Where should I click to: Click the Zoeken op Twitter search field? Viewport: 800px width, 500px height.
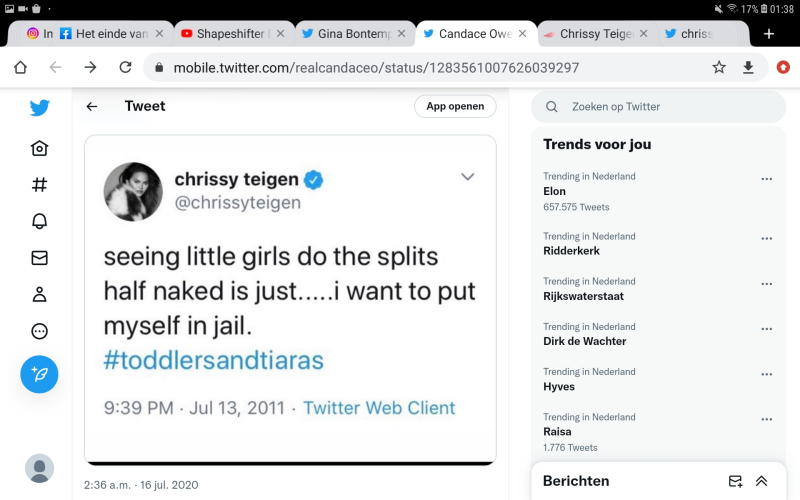click(x=660, y=106)
